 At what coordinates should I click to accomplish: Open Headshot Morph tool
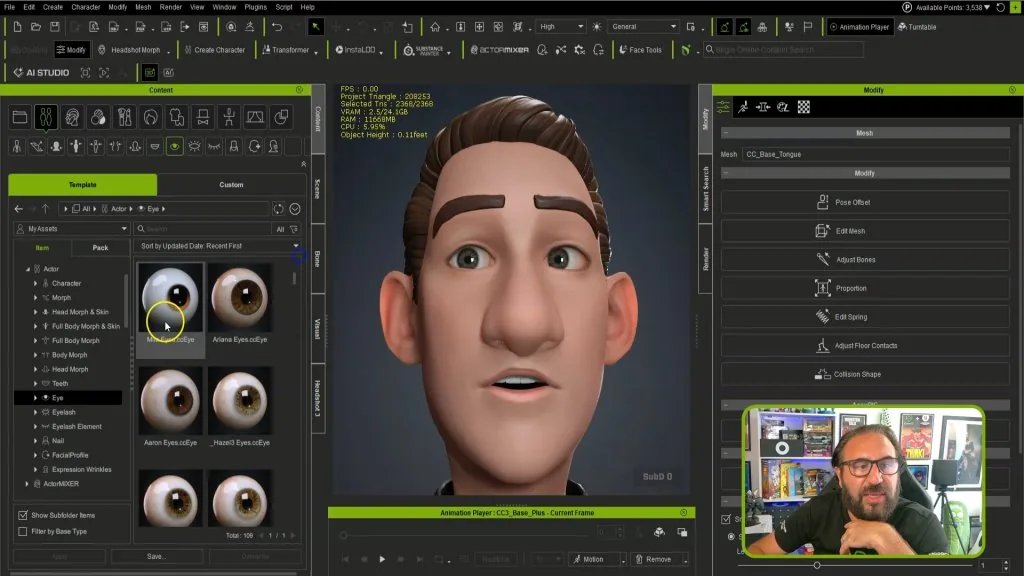pos(129,50)
